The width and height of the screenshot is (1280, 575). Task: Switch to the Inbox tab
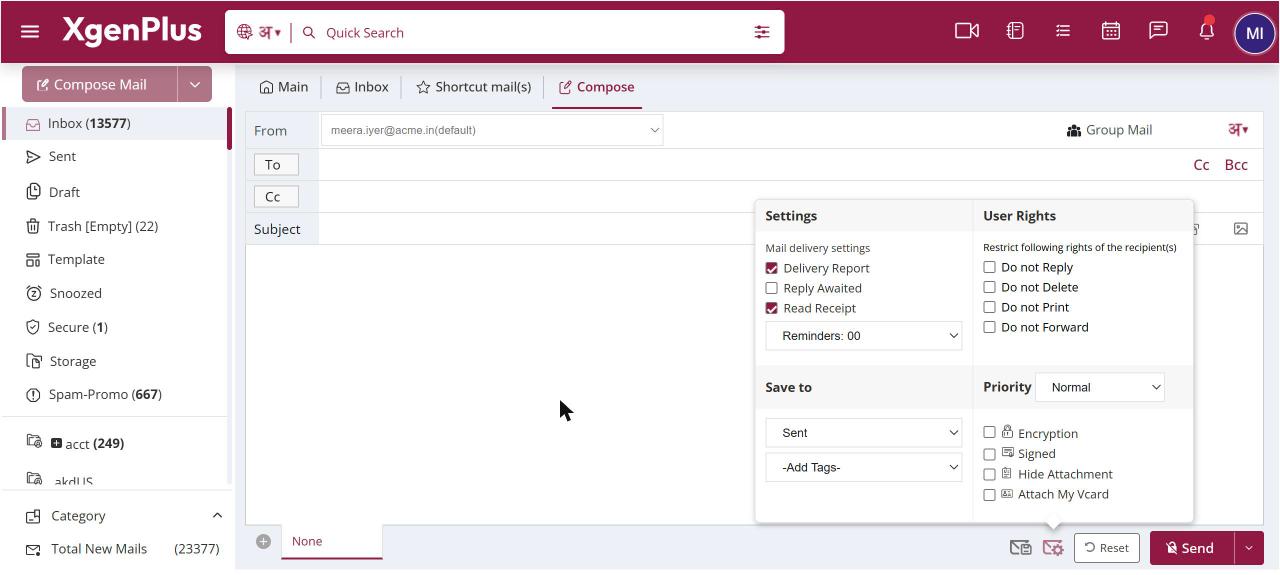(362, 87)
